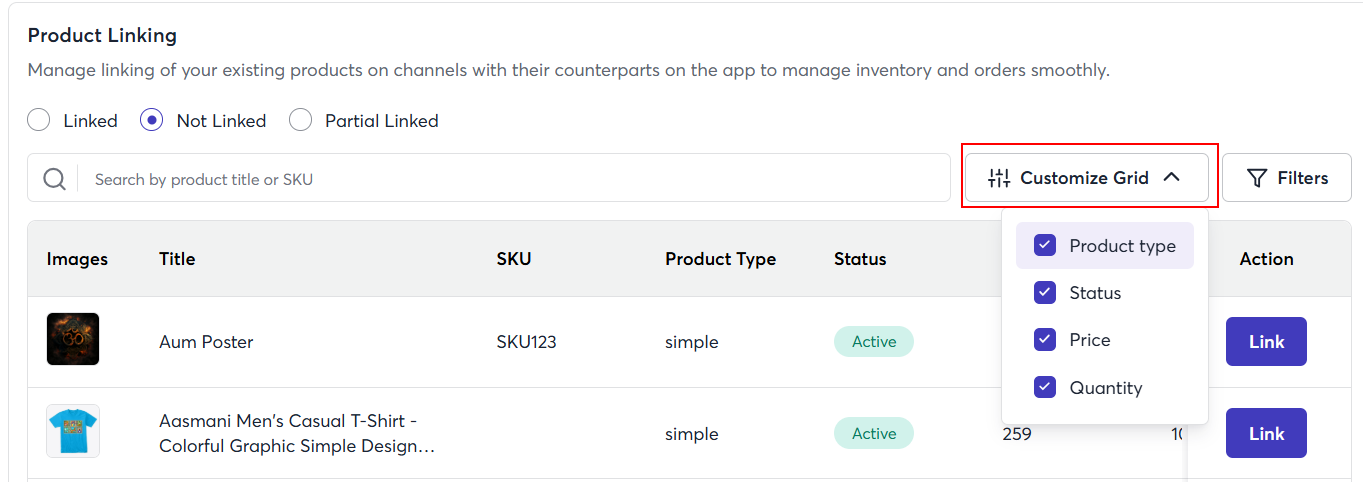Click the SKU column header

(514, 259)
